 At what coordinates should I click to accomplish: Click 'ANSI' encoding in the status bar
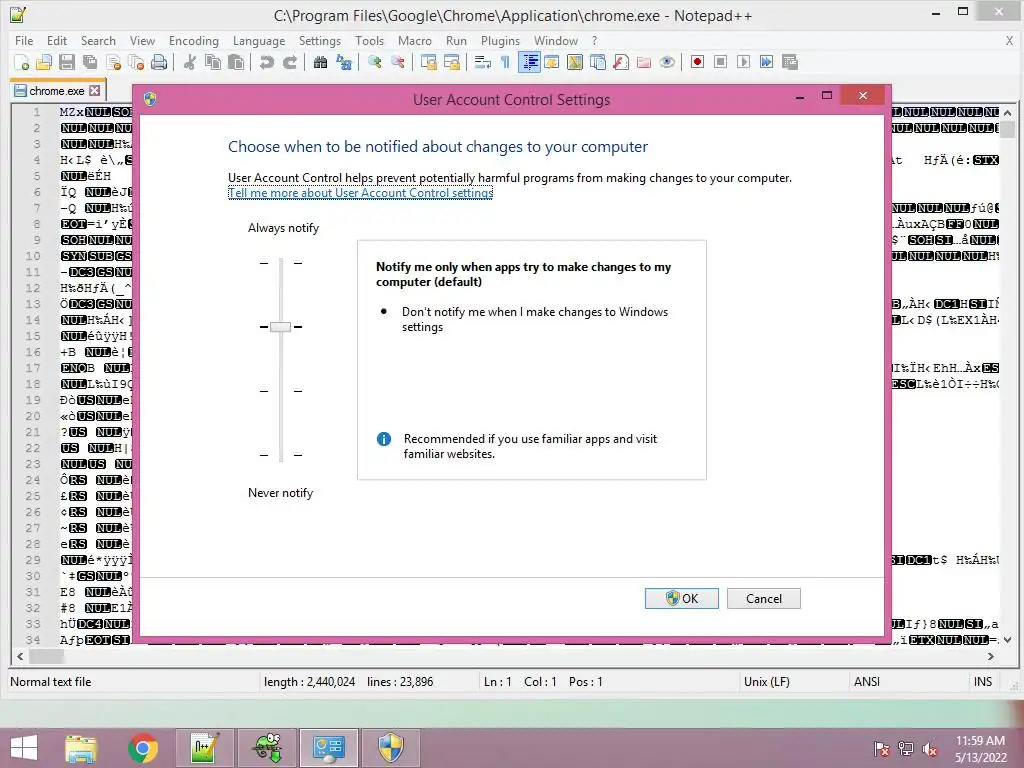[867, 682]
